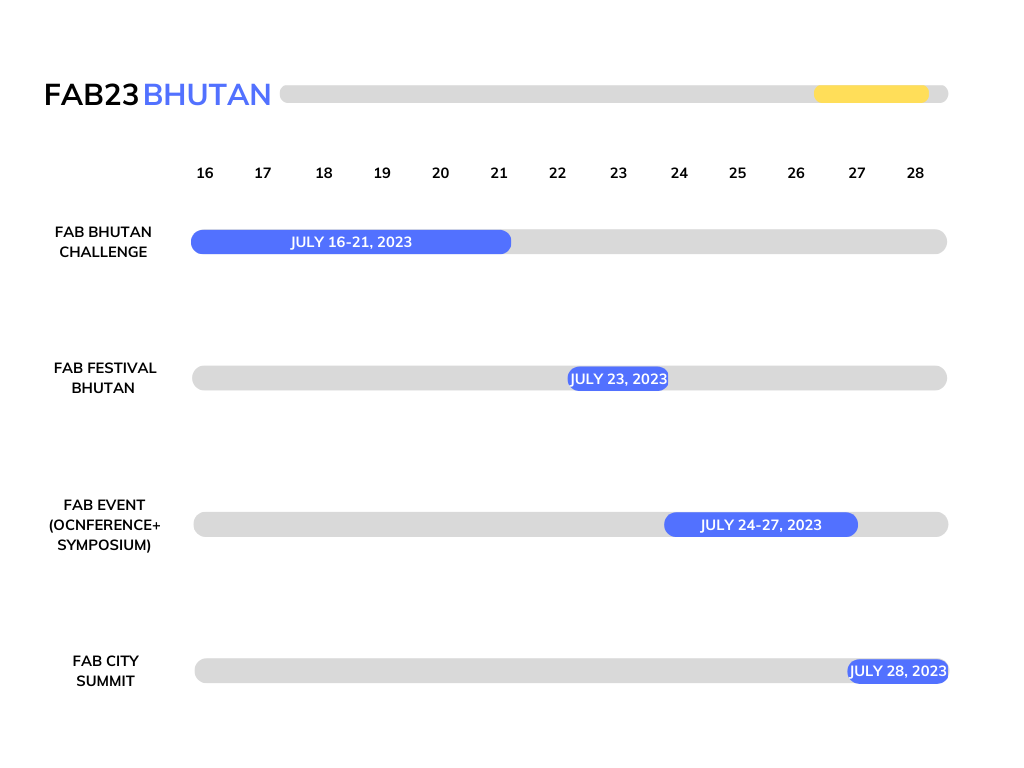This screenshot has height=768, width=1024.
Task: Click the FAB EVENT conference symposium label
Action: pos(104,525)
